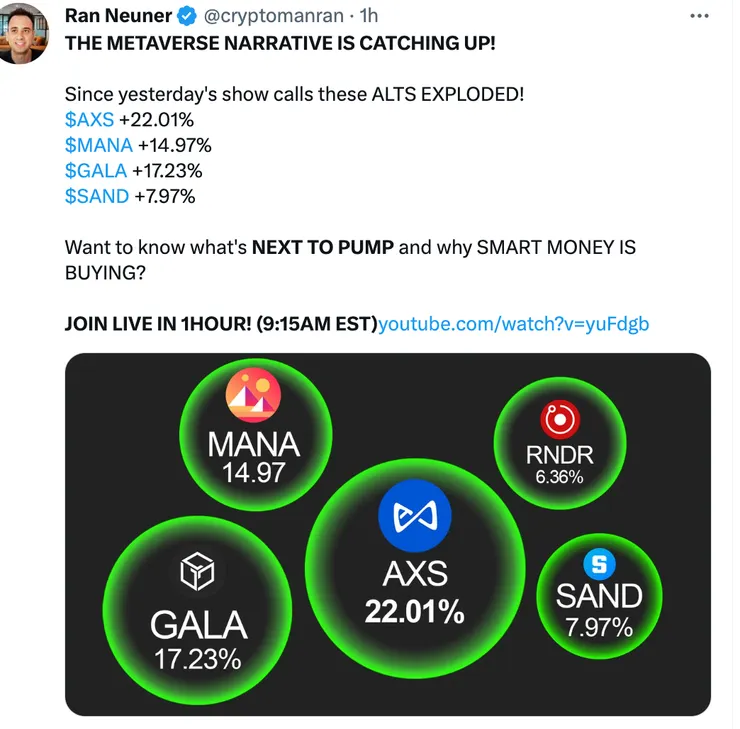Click the Axie Infinity AXS logo icon
This screenshot has height=729, width=740.
(x=414, y=515)
